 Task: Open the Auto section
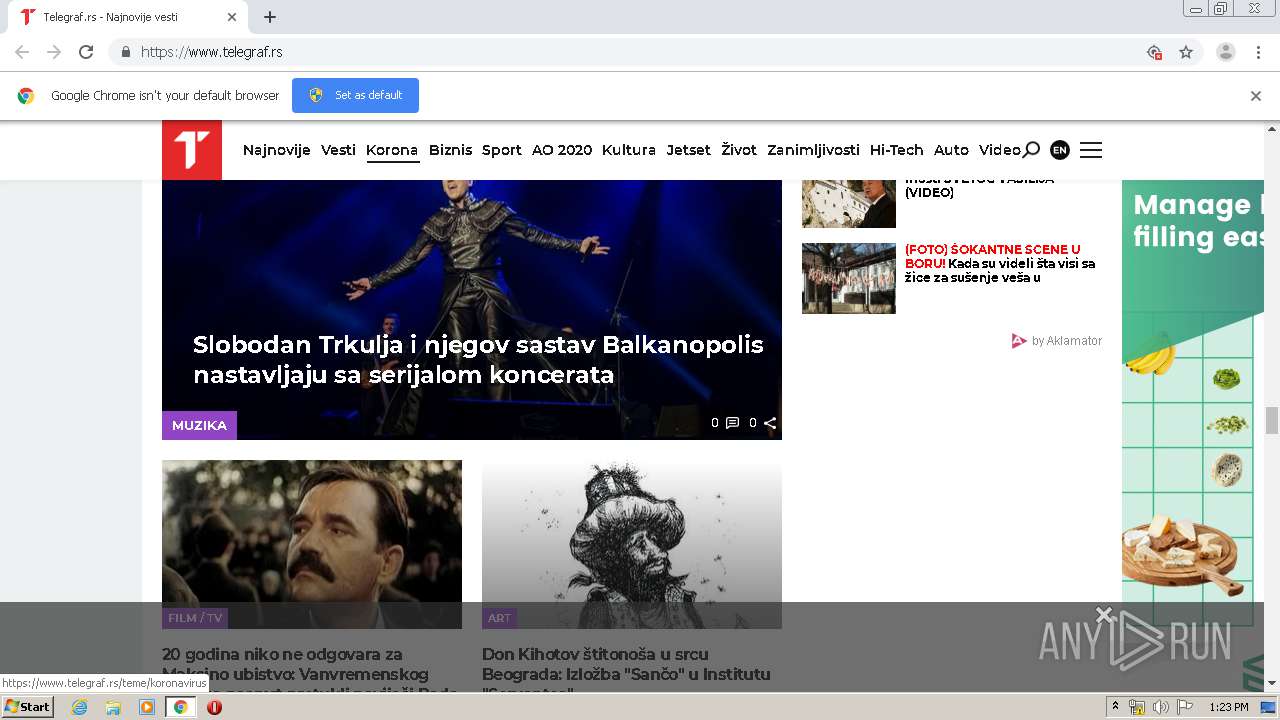coord(951,150)
